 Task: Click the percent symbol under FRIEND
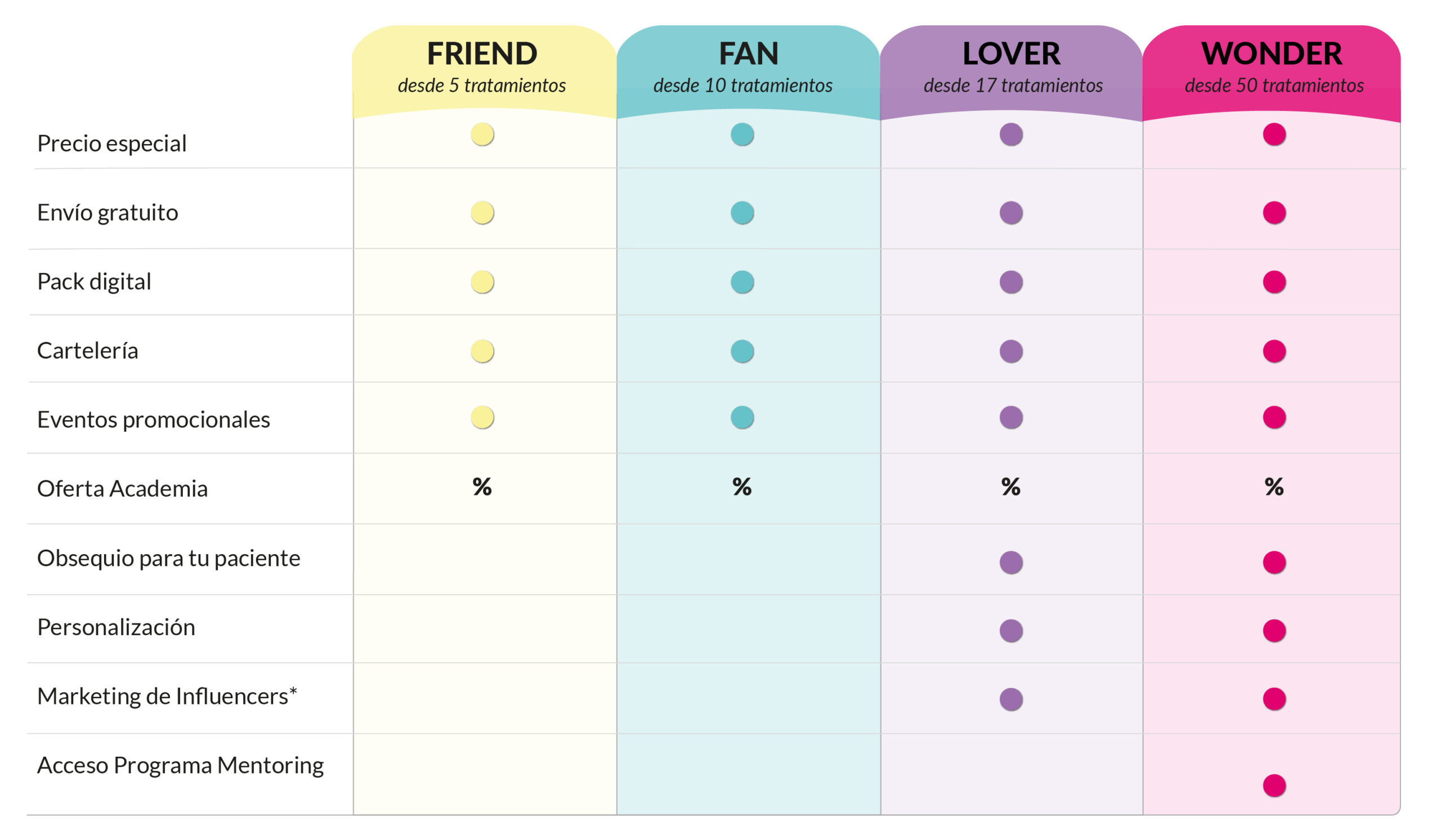click(482, 487)
